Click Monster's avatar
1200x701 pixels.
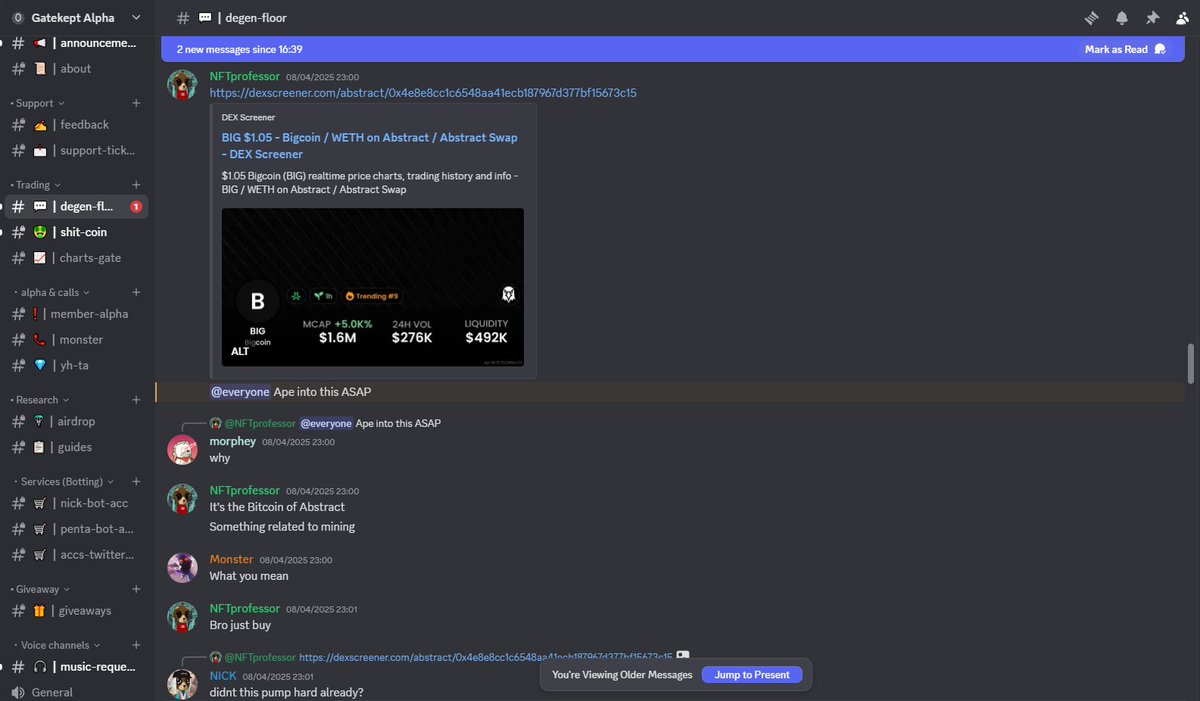point(182,568)
